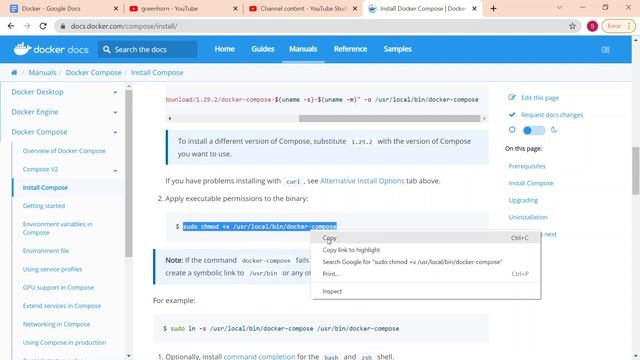Close the greenhorn - YouTube tab
The height and width of the screenshot is (360, 640).
click(x=235, y=8)
